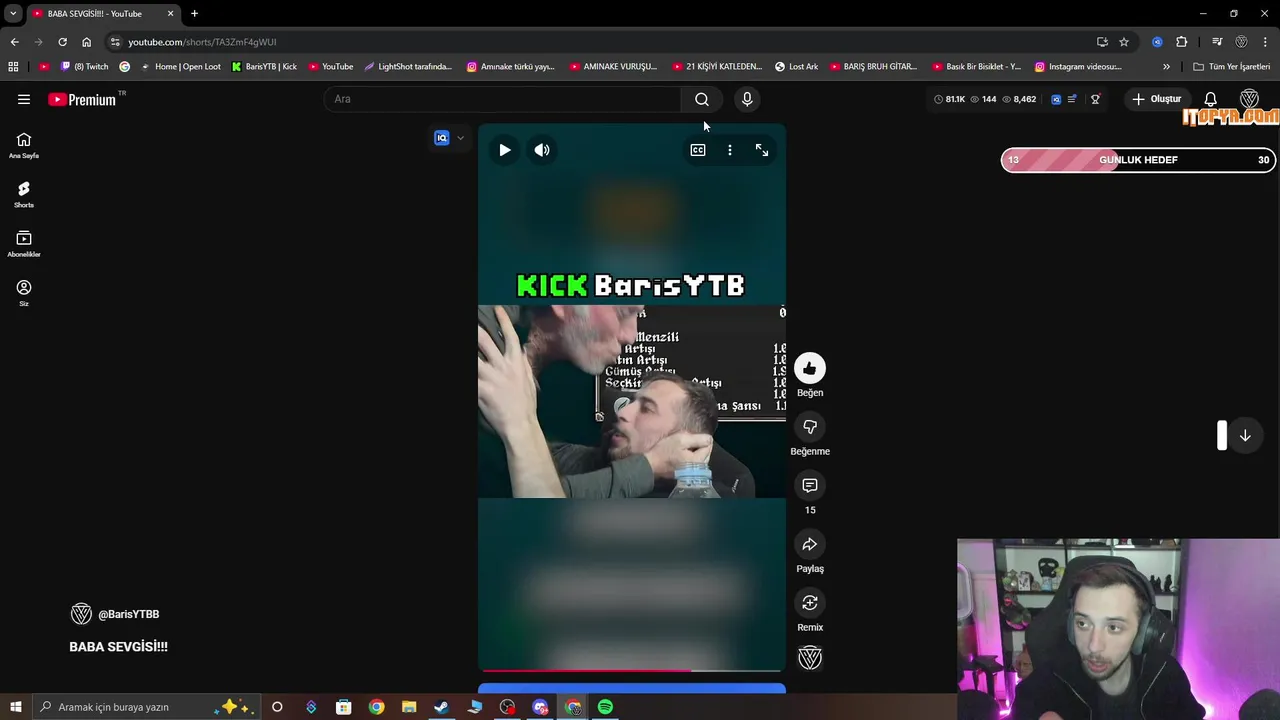1280x720 pixels.
Task: Open Chrome extensions puzzle icon
Action: [x=1182, y=42]
